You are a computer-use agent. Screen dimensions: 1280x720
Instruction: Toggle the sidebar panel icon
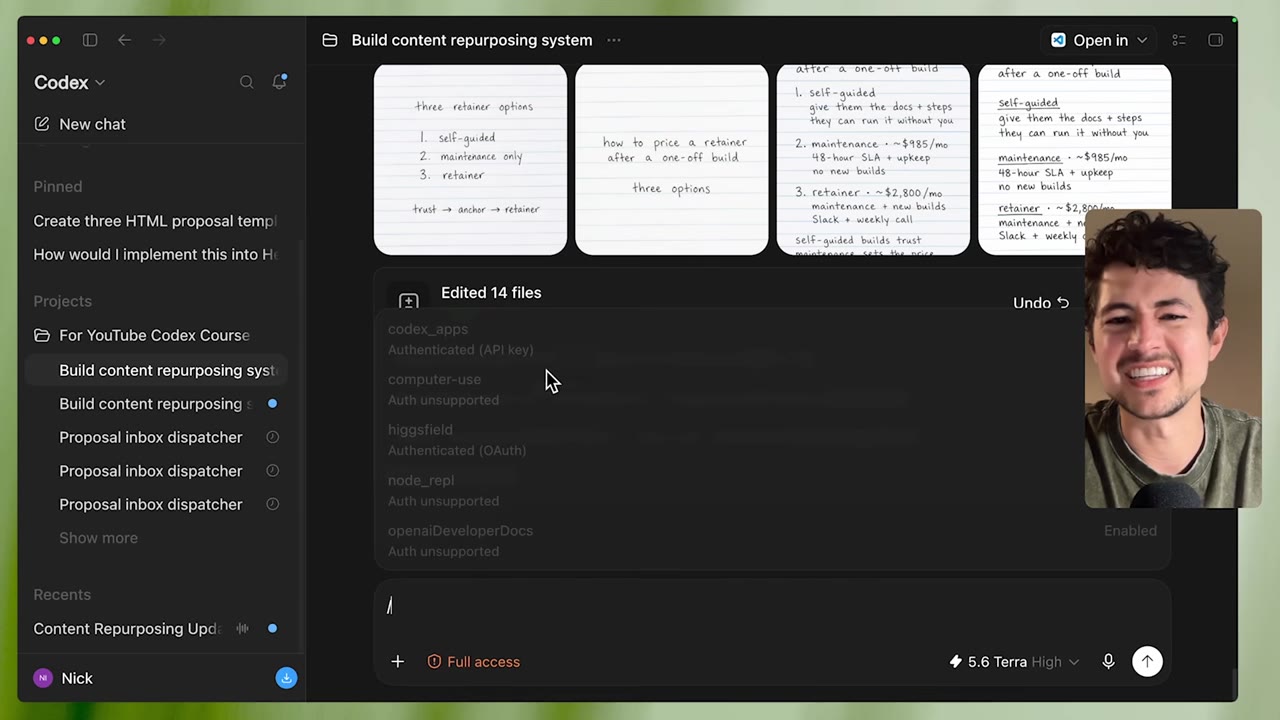click(90, 40)
